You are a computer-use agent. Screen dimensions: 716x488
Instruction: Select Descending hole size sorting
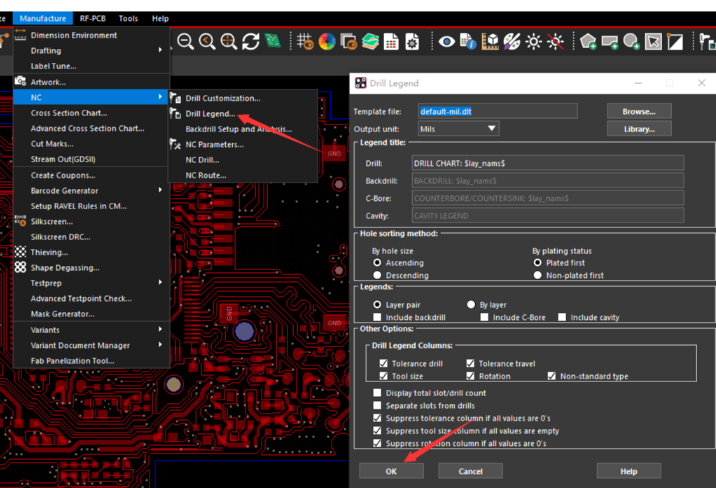(377, 275)
